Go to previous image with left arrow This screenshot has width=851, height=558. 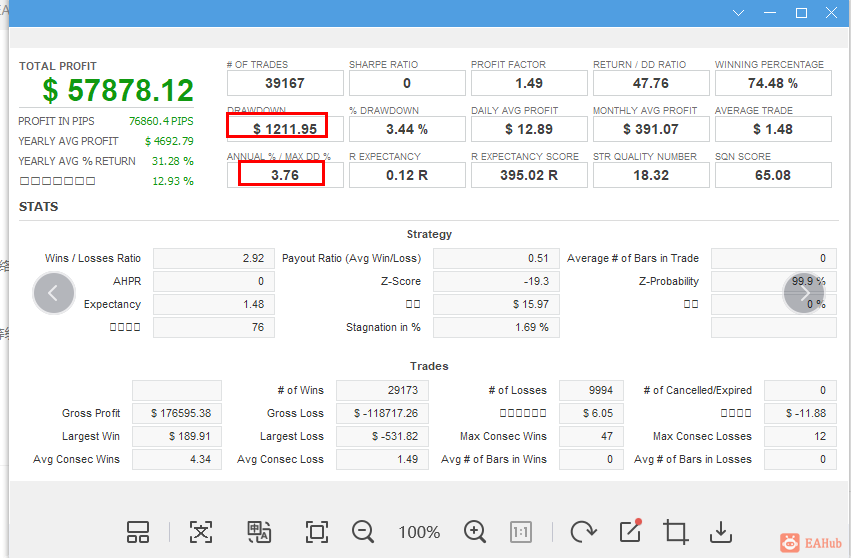53,293
